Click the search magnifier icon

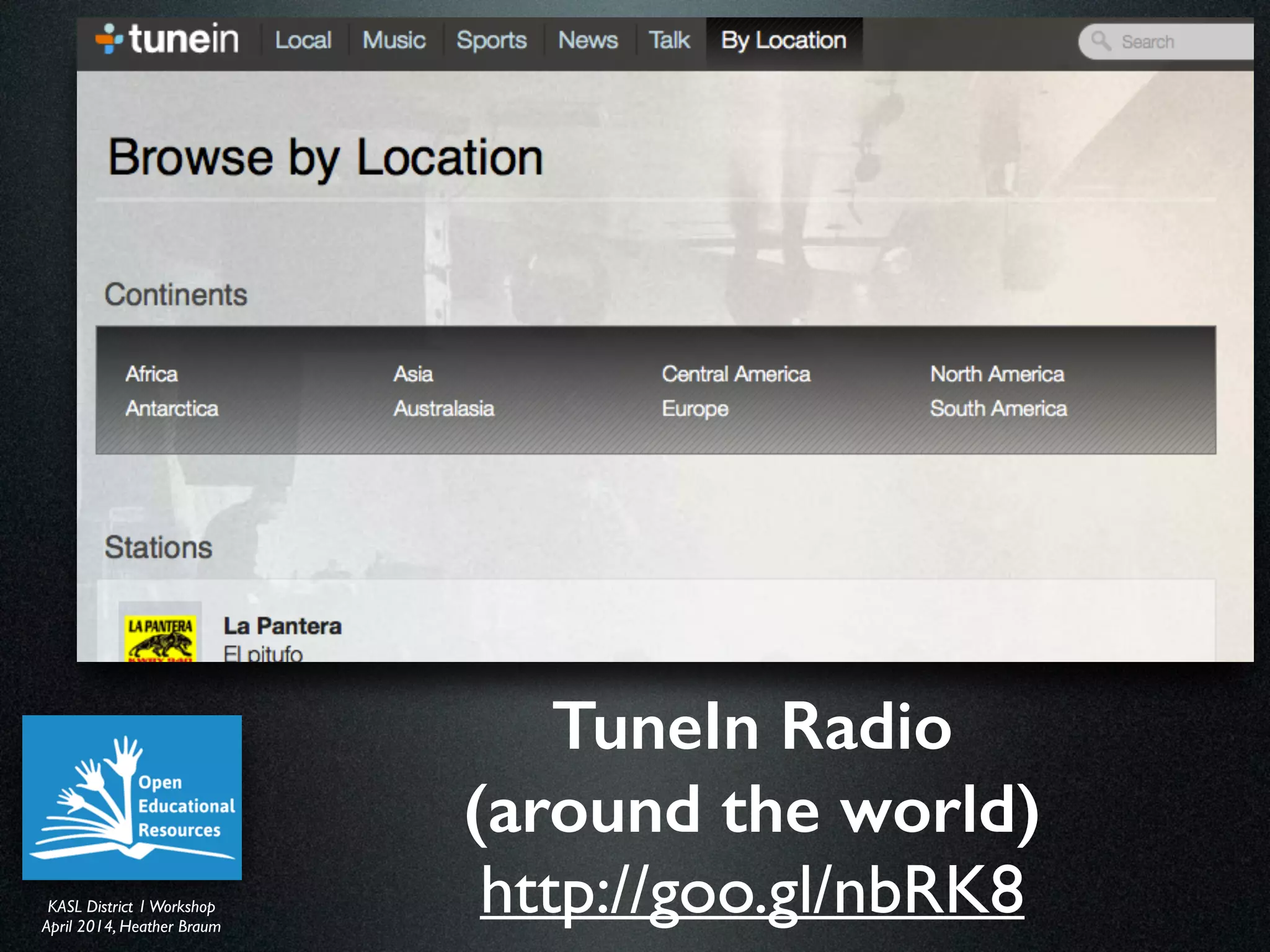point(1101,42)
